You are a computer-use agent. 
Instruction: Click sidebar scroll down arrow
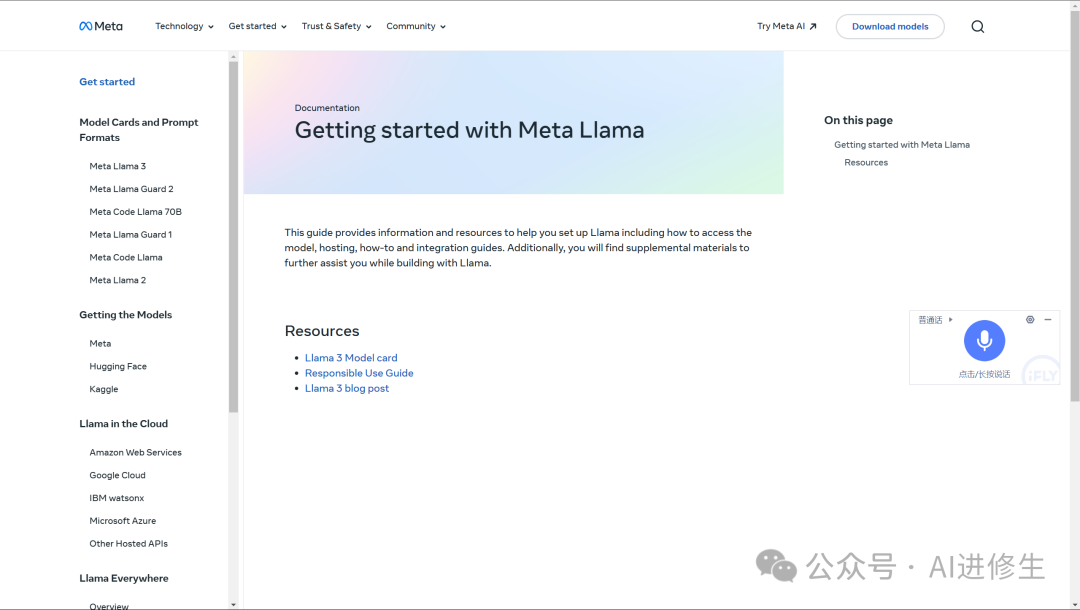coord(233,604)
